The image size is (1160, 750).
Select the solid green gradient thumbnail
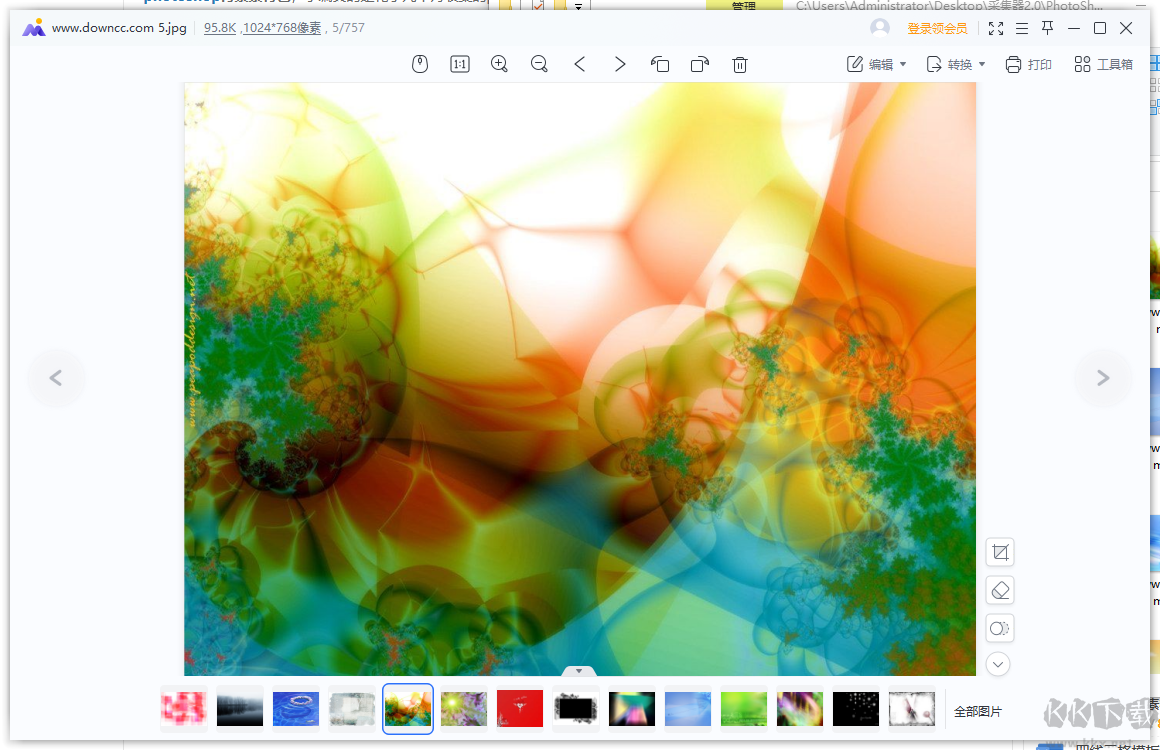coord(743,709)
